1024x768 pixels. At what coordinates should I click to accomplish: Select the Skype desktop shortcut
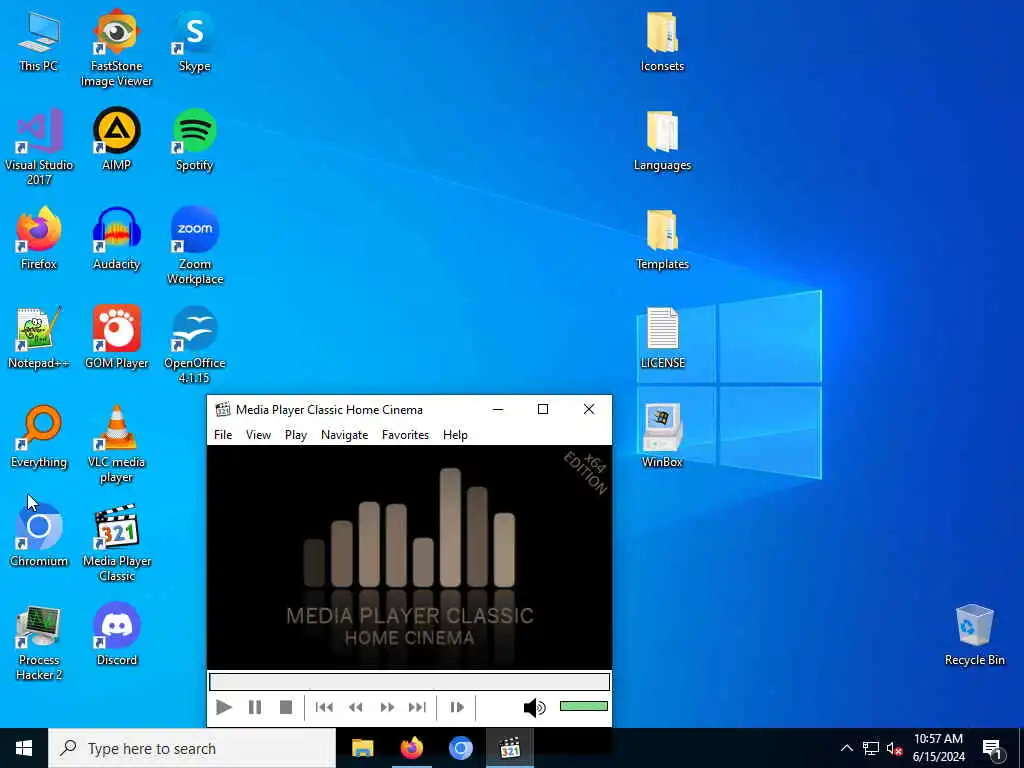tap(195, 41)
